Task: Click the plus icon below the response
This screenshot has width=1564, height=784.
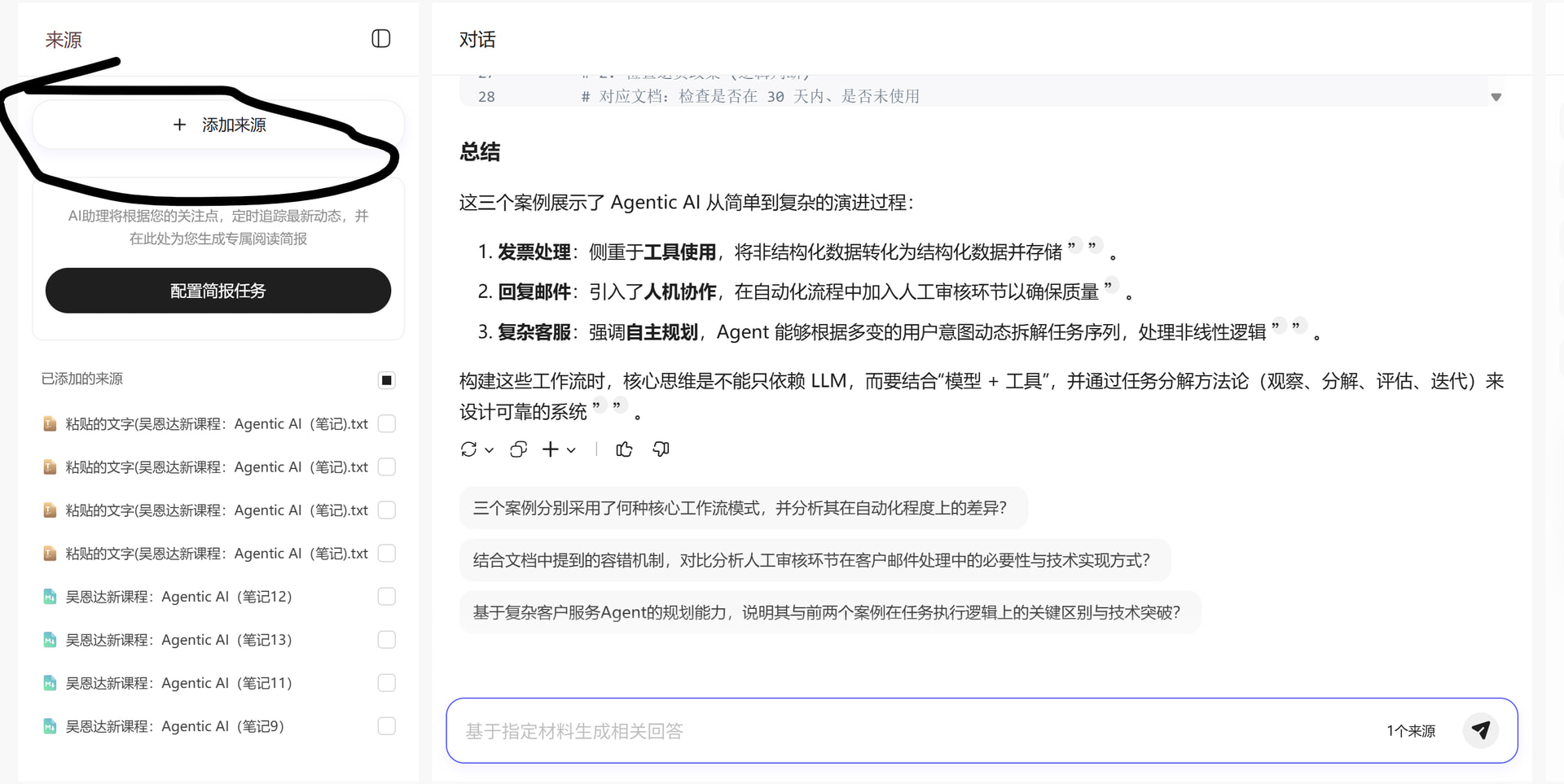Action: tap(551, 449)
